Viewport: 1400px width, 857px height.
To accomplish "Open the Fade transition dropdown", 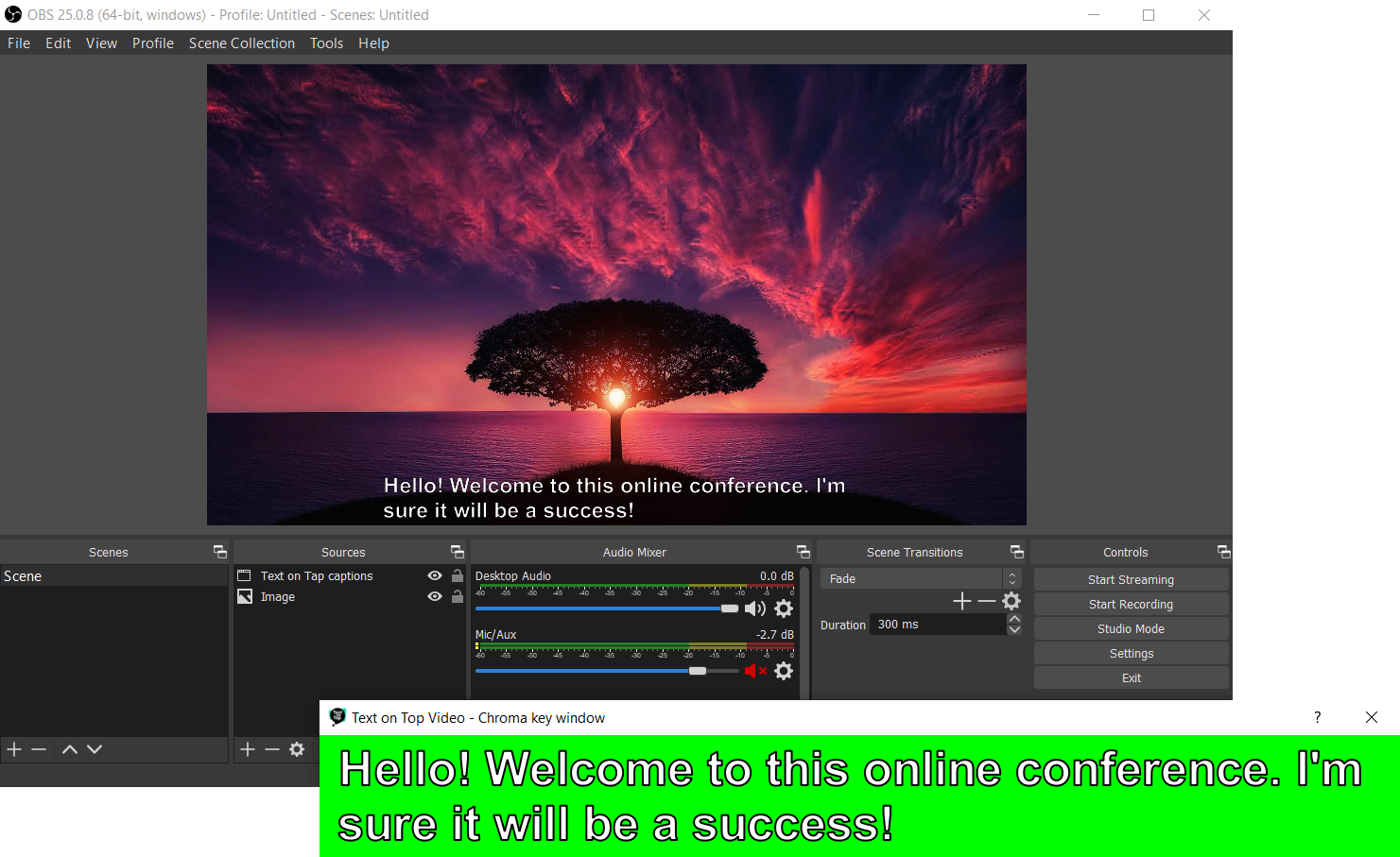I will pyautogui.click(x=921, y=578).
